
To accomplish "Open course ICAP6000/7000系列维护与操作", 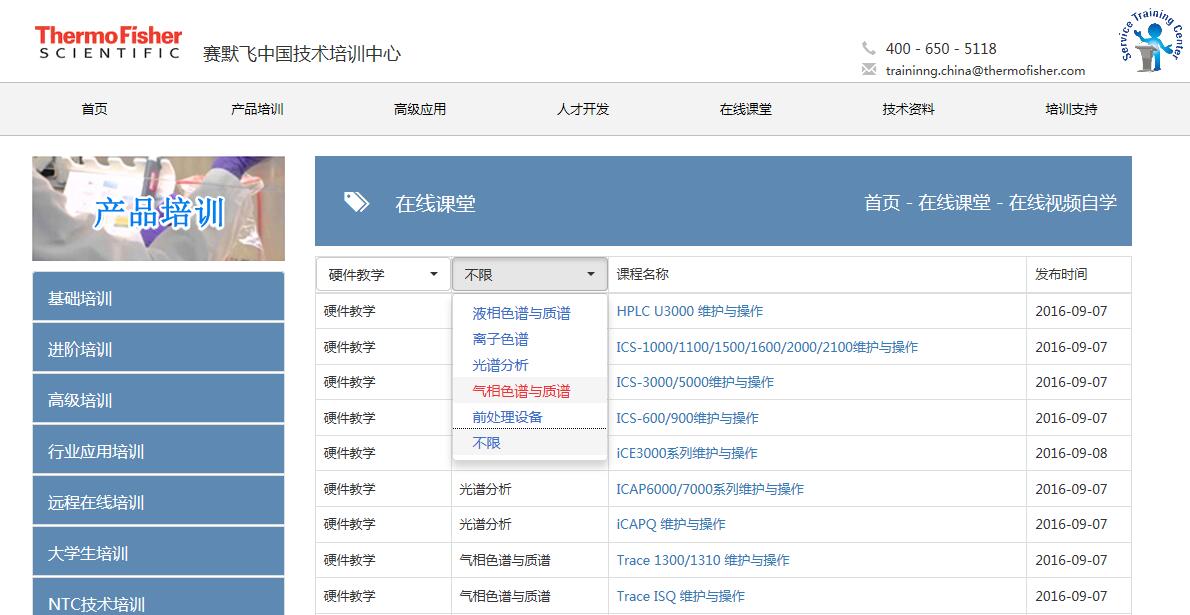I will (x=710, y=489).
